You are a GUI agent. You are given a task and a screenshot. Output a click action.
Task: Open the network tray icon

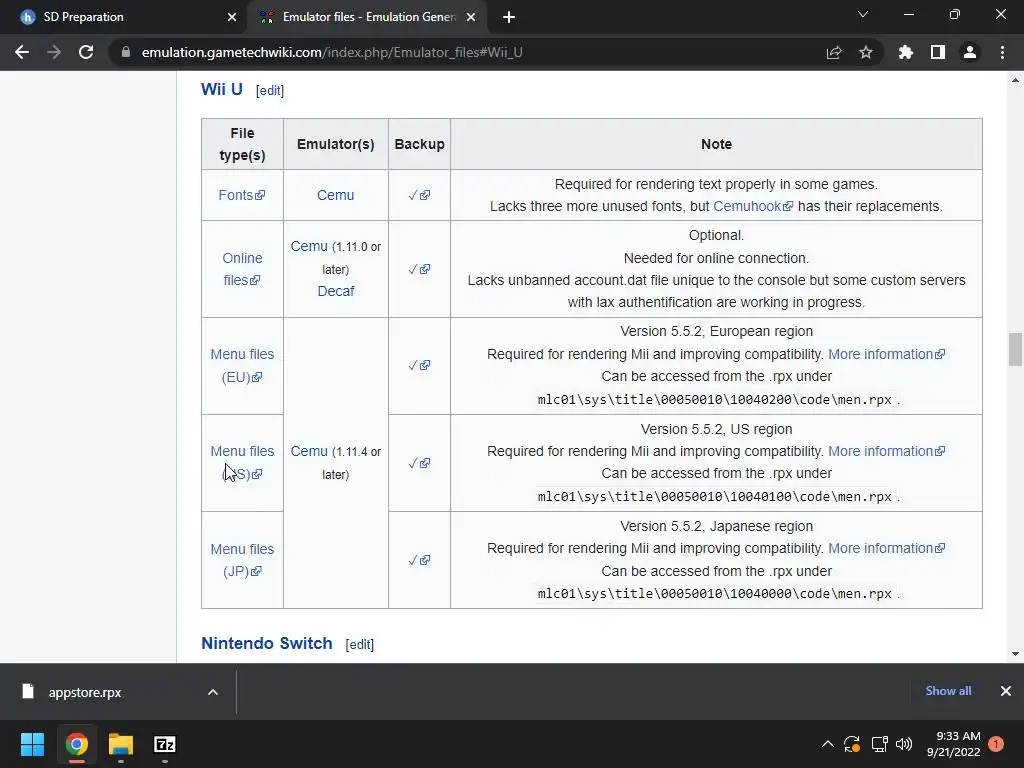[879, 744]
